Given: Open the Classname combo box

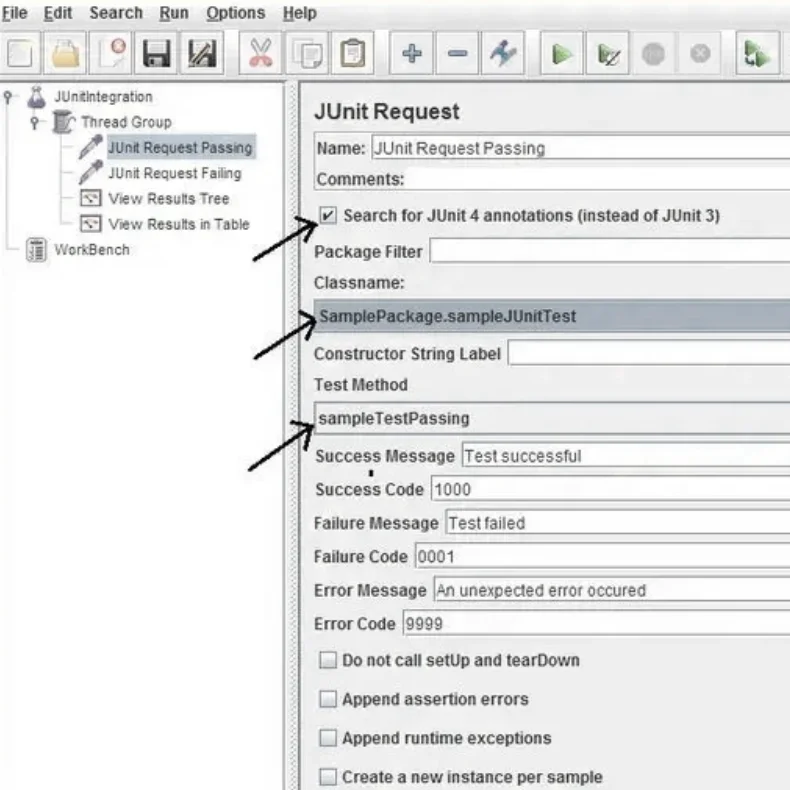Looking at the screenshot, I should point(550,316).
